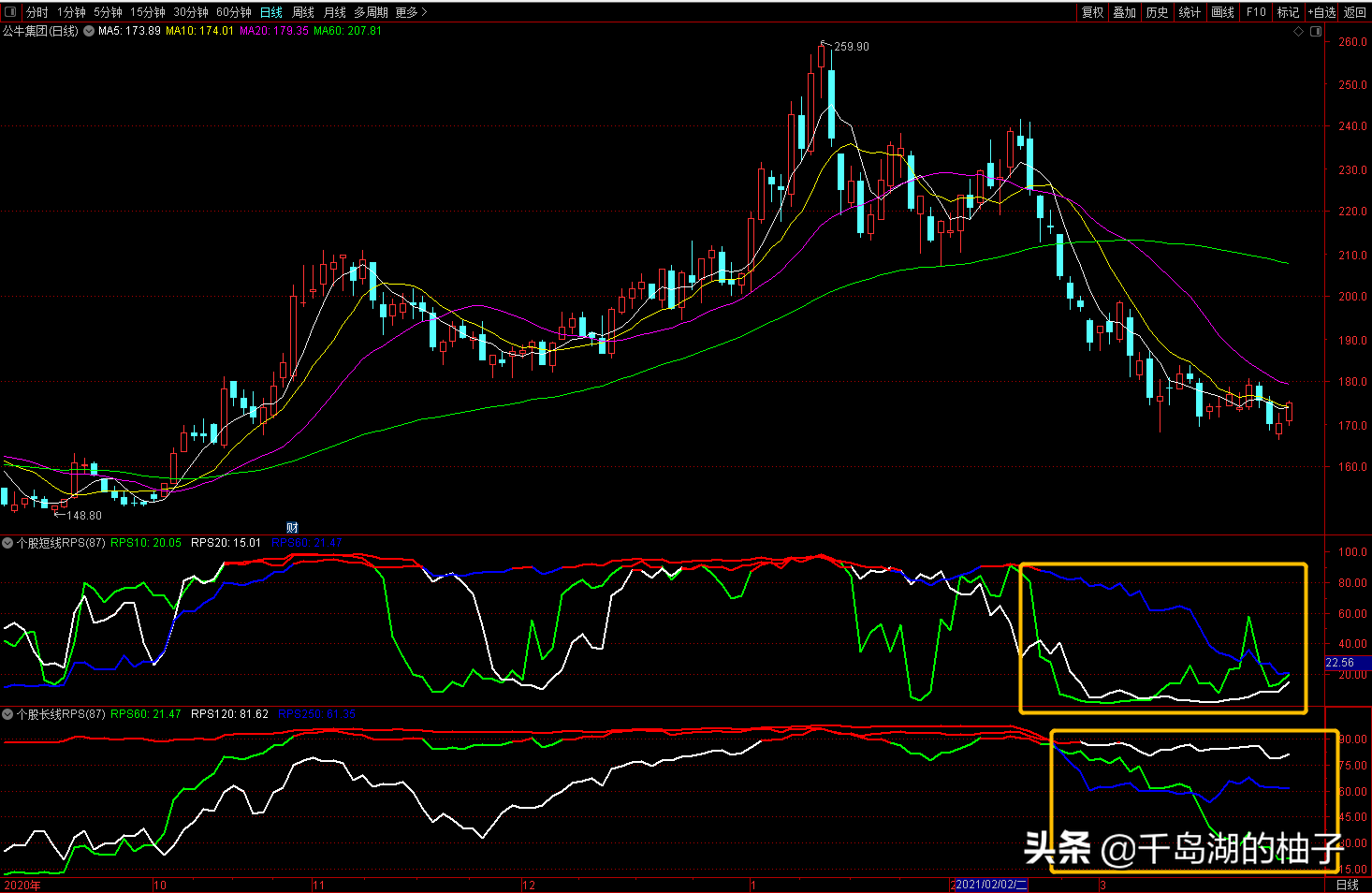This screenshot has width=1372, height=893.
Task: Open the 历史 history button
Action: click(x=1157, y=12)
